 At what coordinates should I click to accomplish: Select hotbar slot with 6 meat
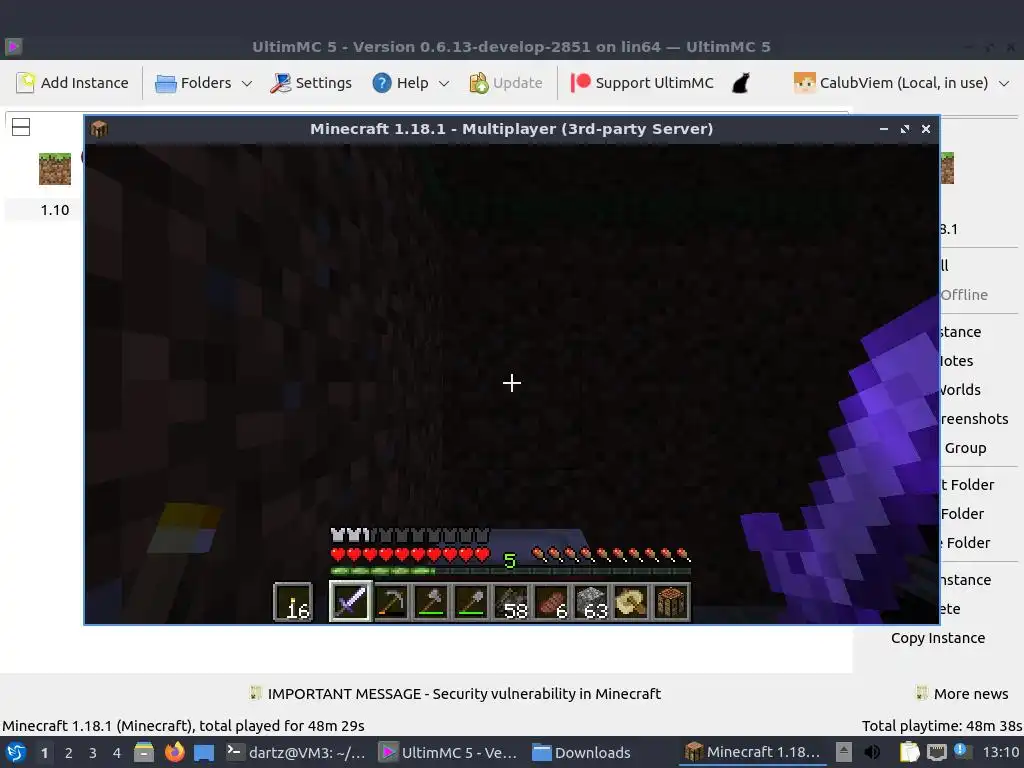coord(551,601)
